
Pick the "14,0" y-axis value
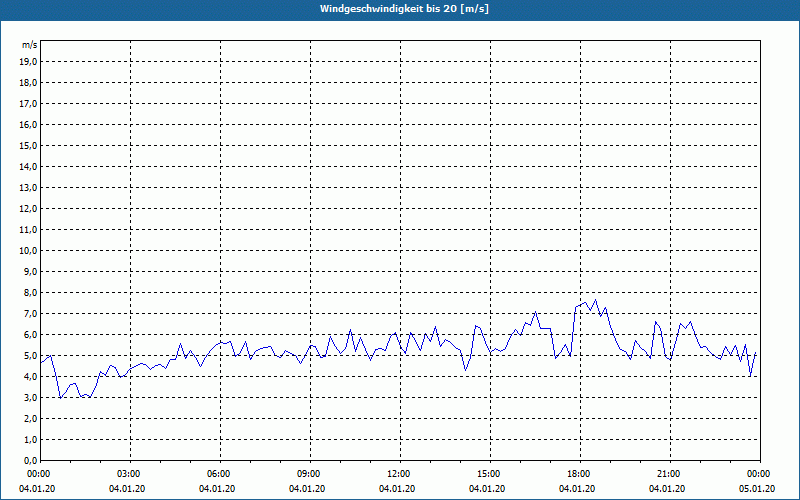point(29,166)
